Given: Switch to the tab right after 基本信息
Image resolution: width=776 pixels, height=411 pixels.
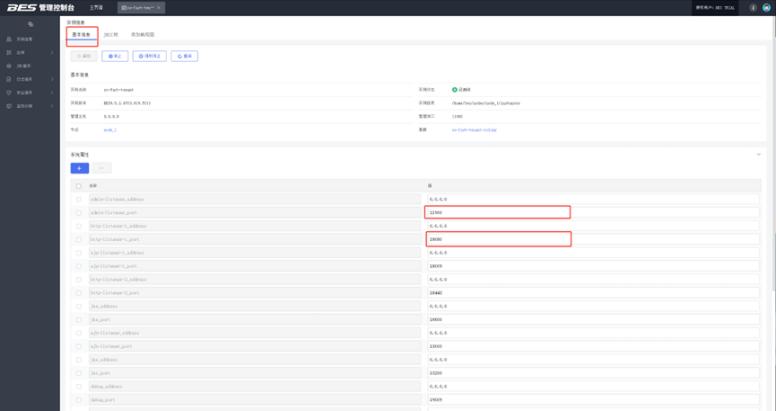Looking at the screenshot, I should click(111, 35).
